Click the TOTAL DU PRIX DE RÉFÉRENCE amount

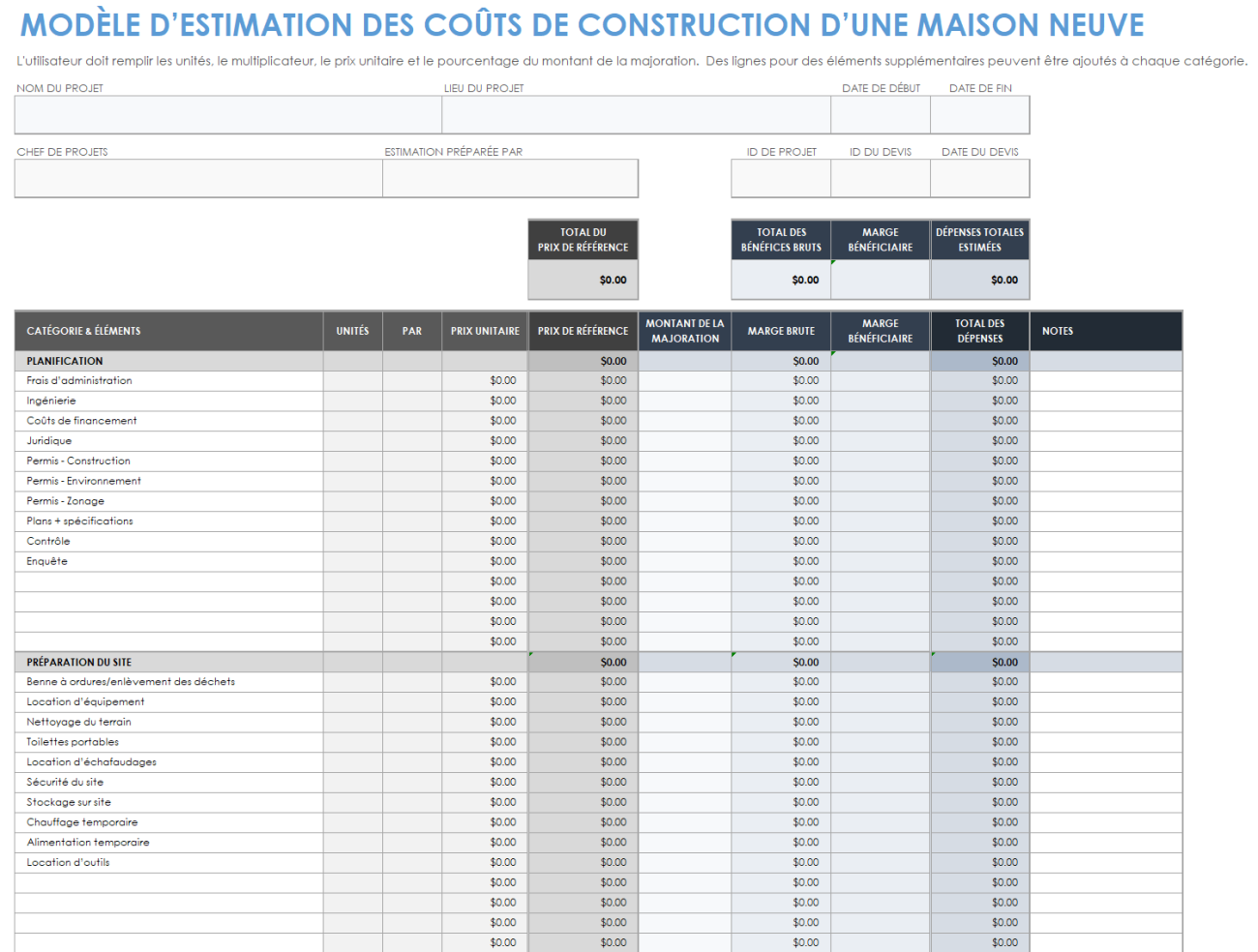click(583, 280)
